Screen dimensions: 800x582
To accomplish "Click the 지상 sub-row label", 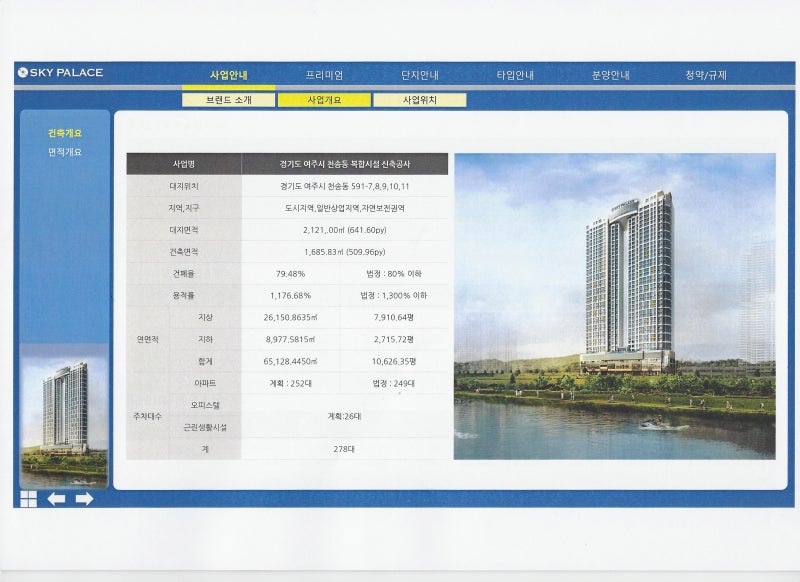I will (205, 317).
